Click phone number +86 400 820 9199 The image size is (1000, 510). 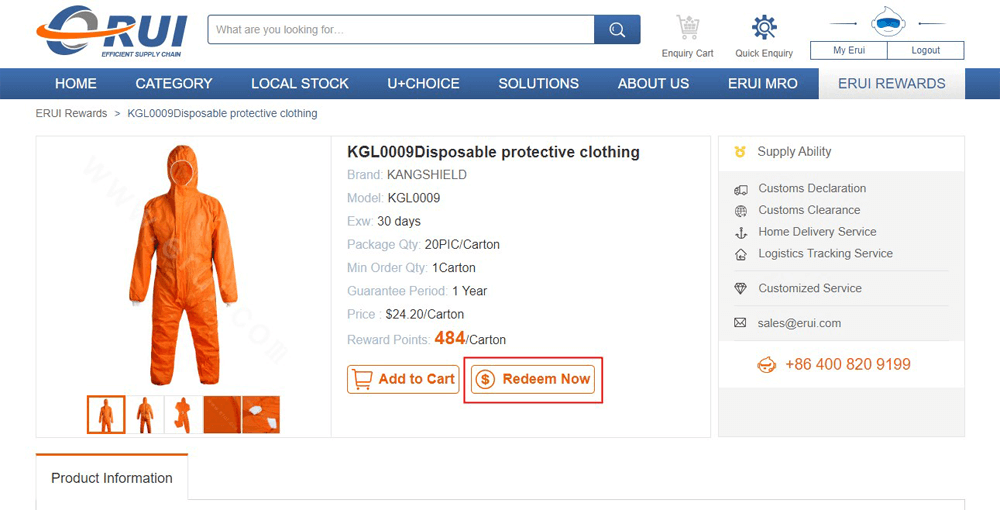(848, 365)
